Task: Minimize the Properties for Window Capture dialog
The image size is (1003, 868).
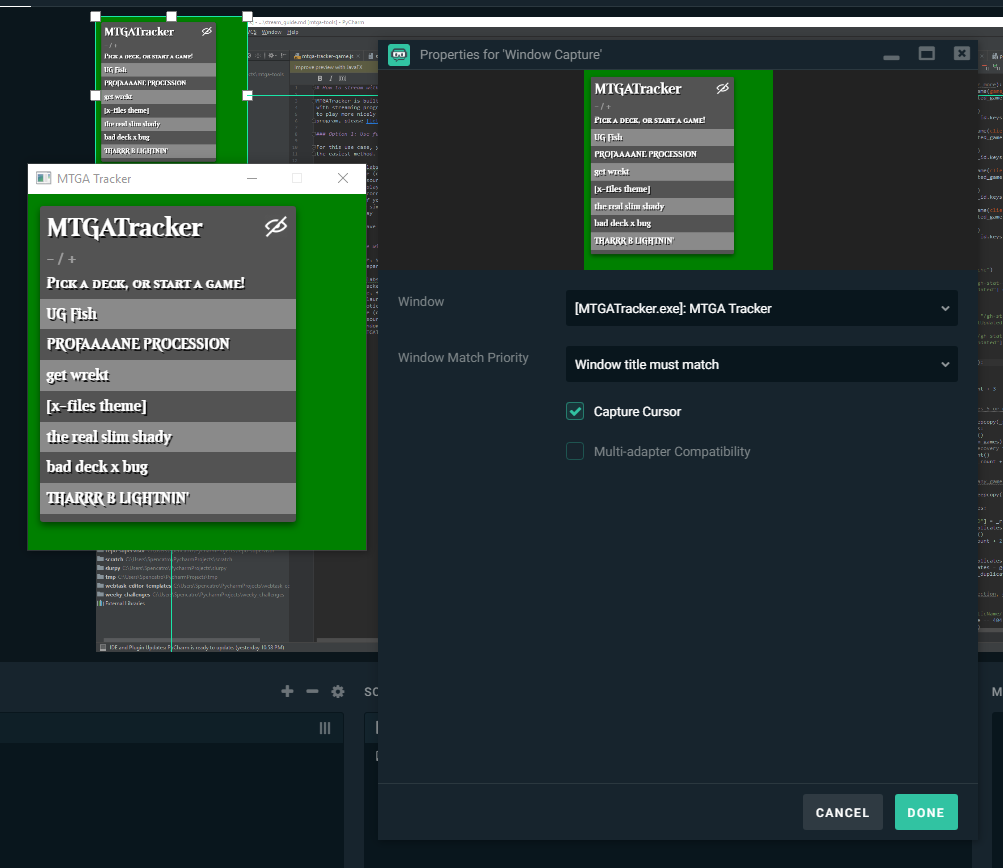Action: (x=891, y=58)
